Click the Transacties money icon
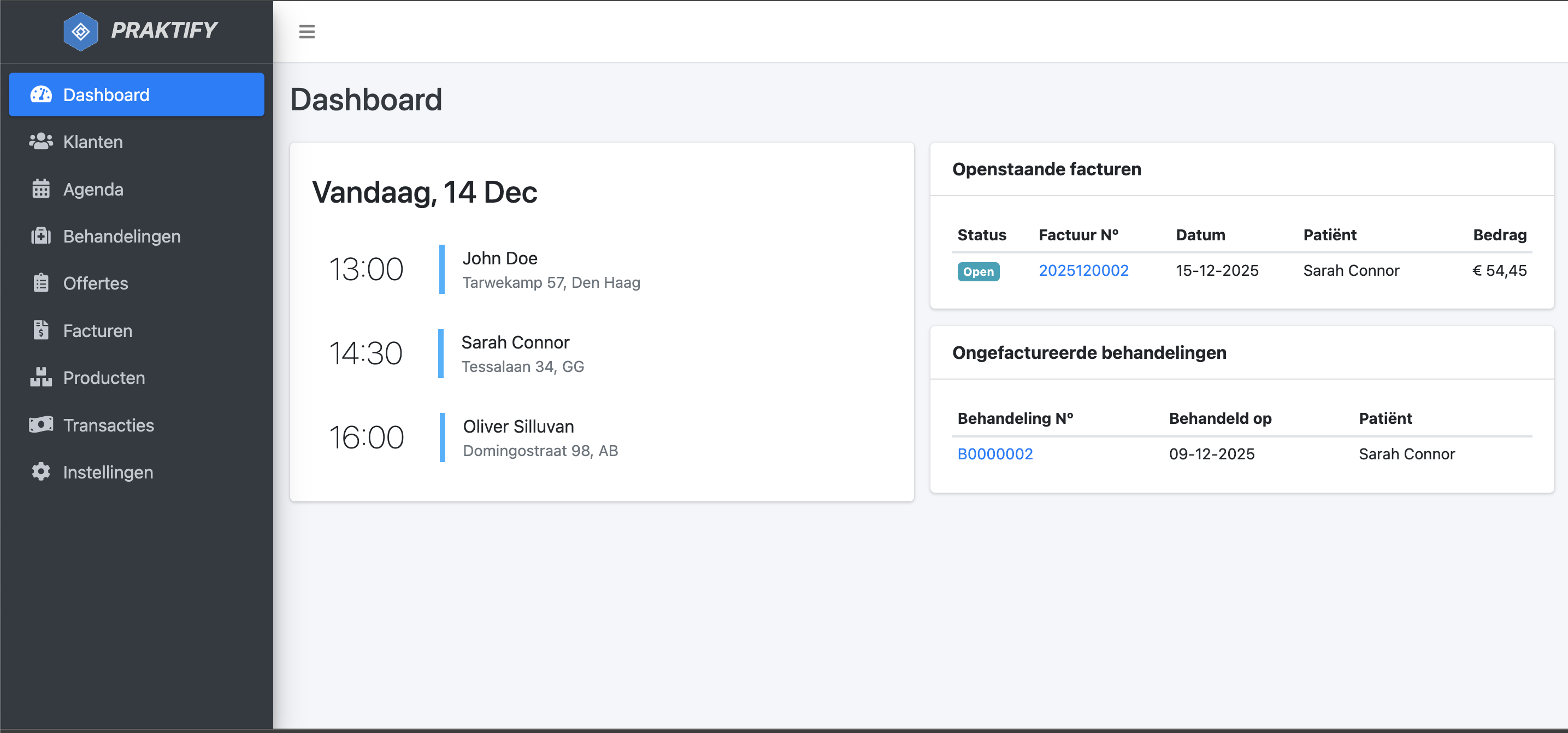The width and height of the screenshot is (1568, 733). pos(40,425)
